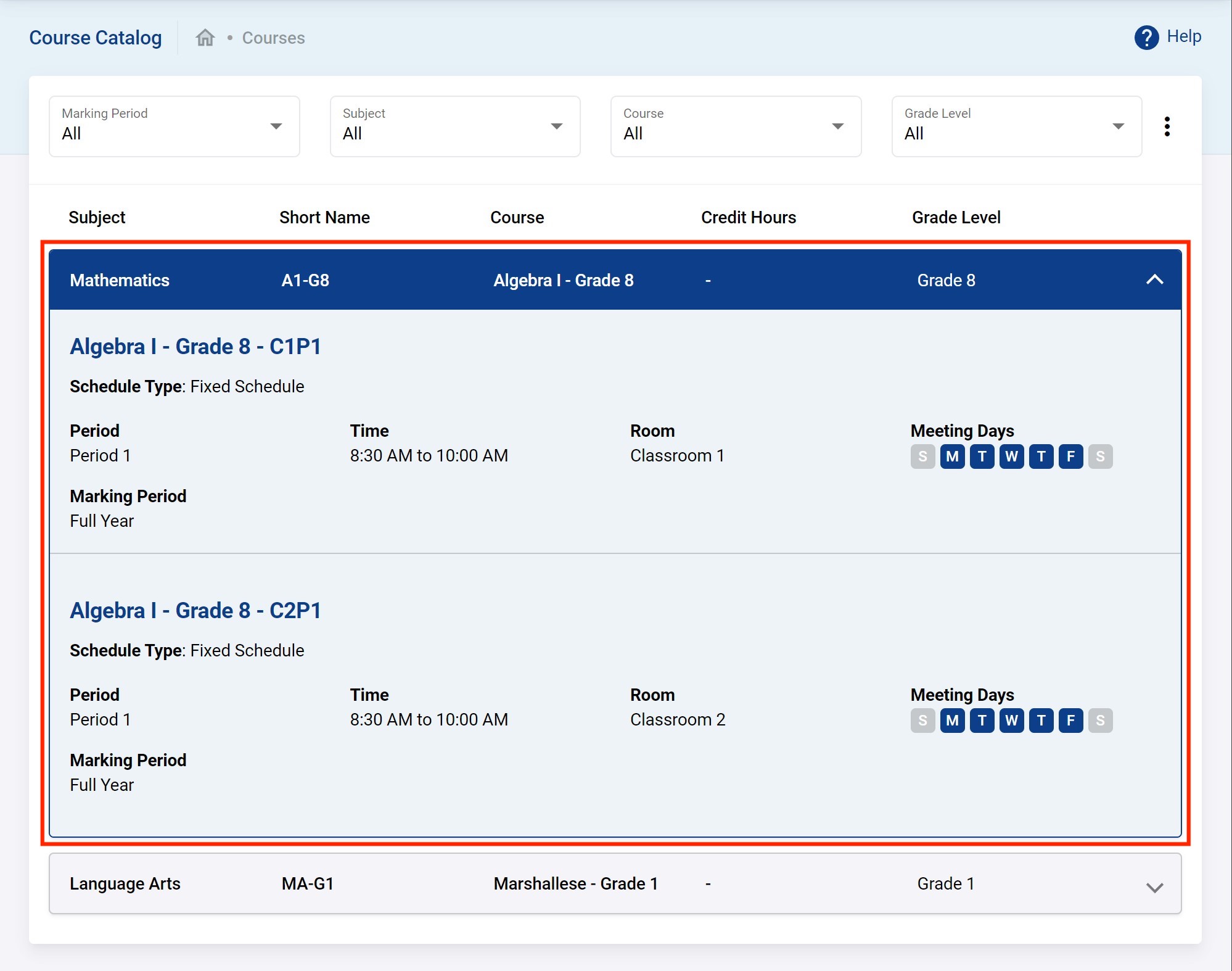Expand the Marshallese - Grade 1 row

pos(1154,887)
